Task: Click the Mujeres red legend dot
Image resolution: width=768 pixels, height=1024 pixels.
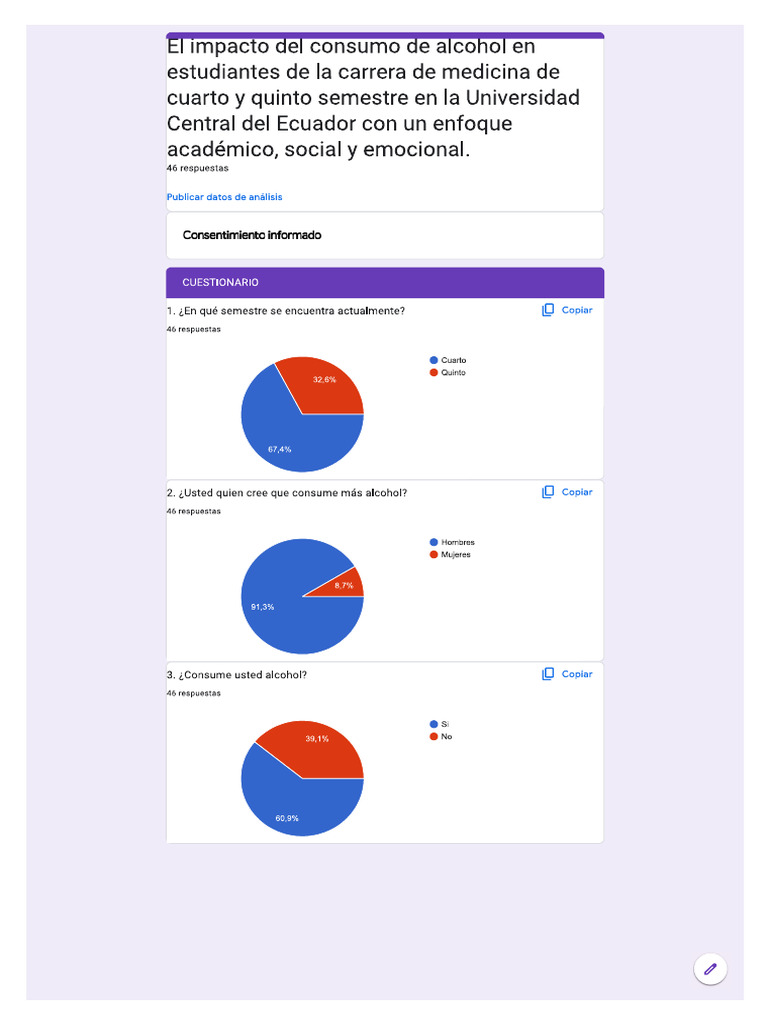Action: (x=434, y=555)
